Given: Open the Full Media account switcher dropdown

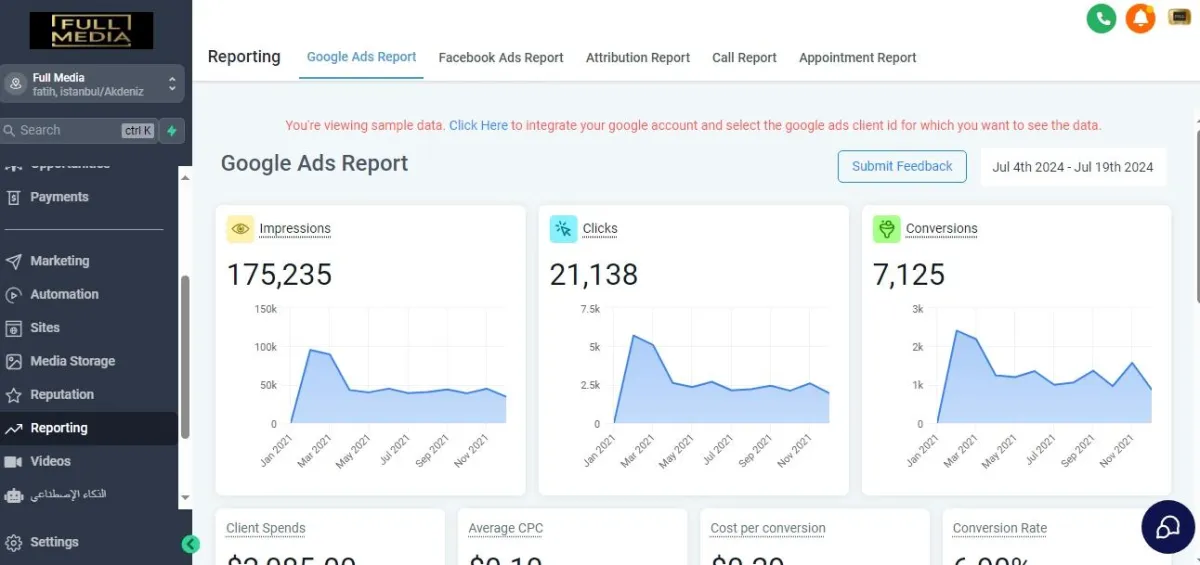Looking at the screenshot, I should click(91, 85).
